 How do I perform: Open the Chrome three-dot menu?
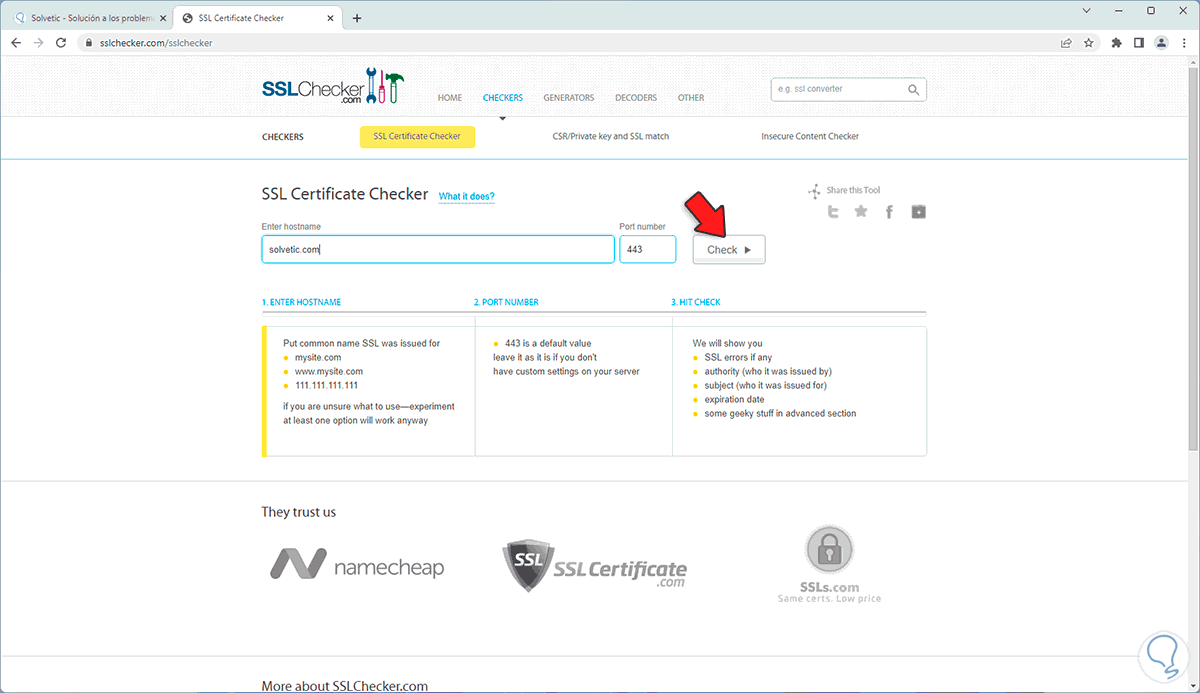[1183, 43]
